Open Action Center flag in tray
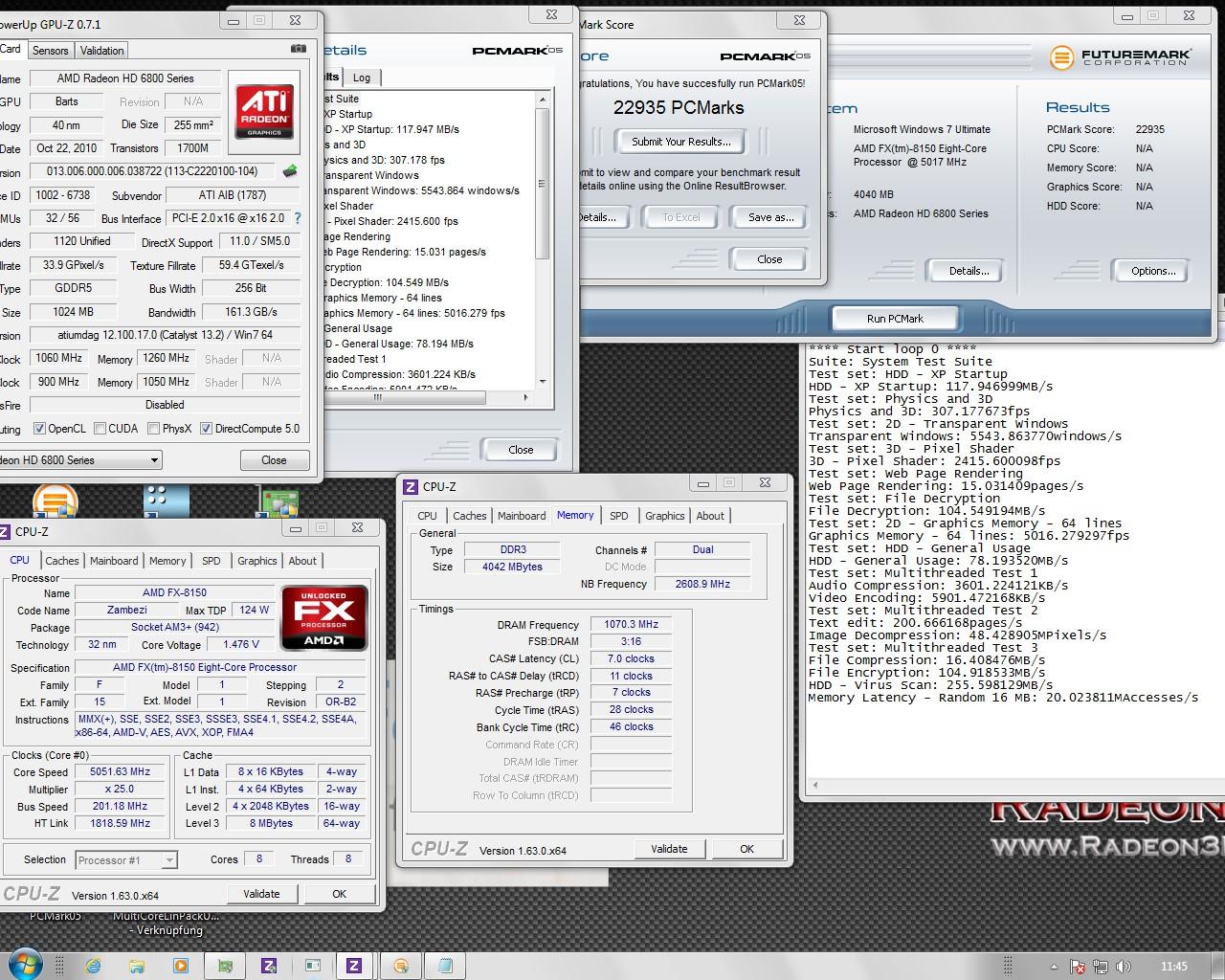The image size is (1225, 980). (1077, 967)
